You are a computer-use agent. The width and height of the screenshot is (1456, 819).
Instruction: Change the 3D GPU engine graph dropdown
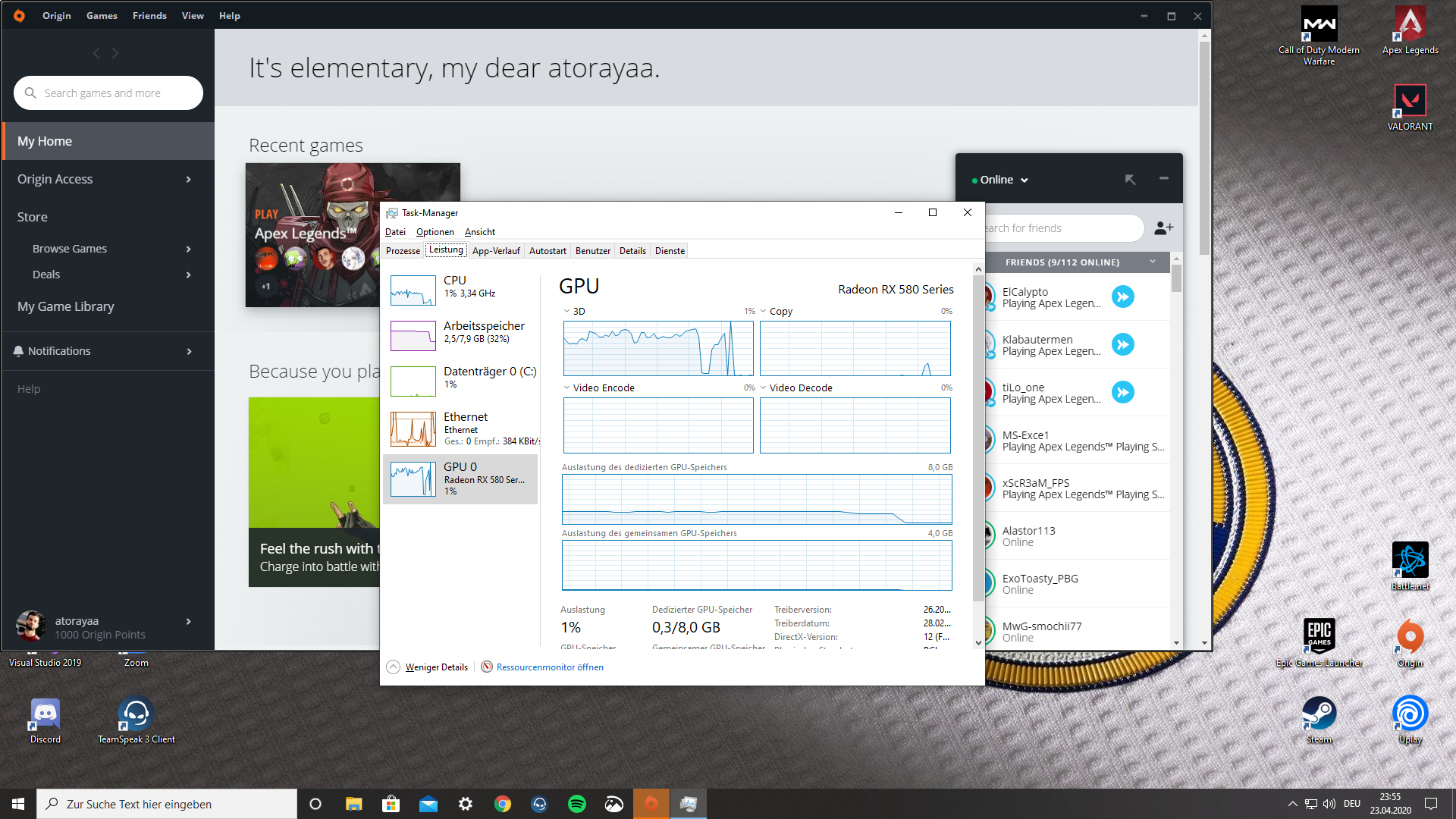click(567, 312)
